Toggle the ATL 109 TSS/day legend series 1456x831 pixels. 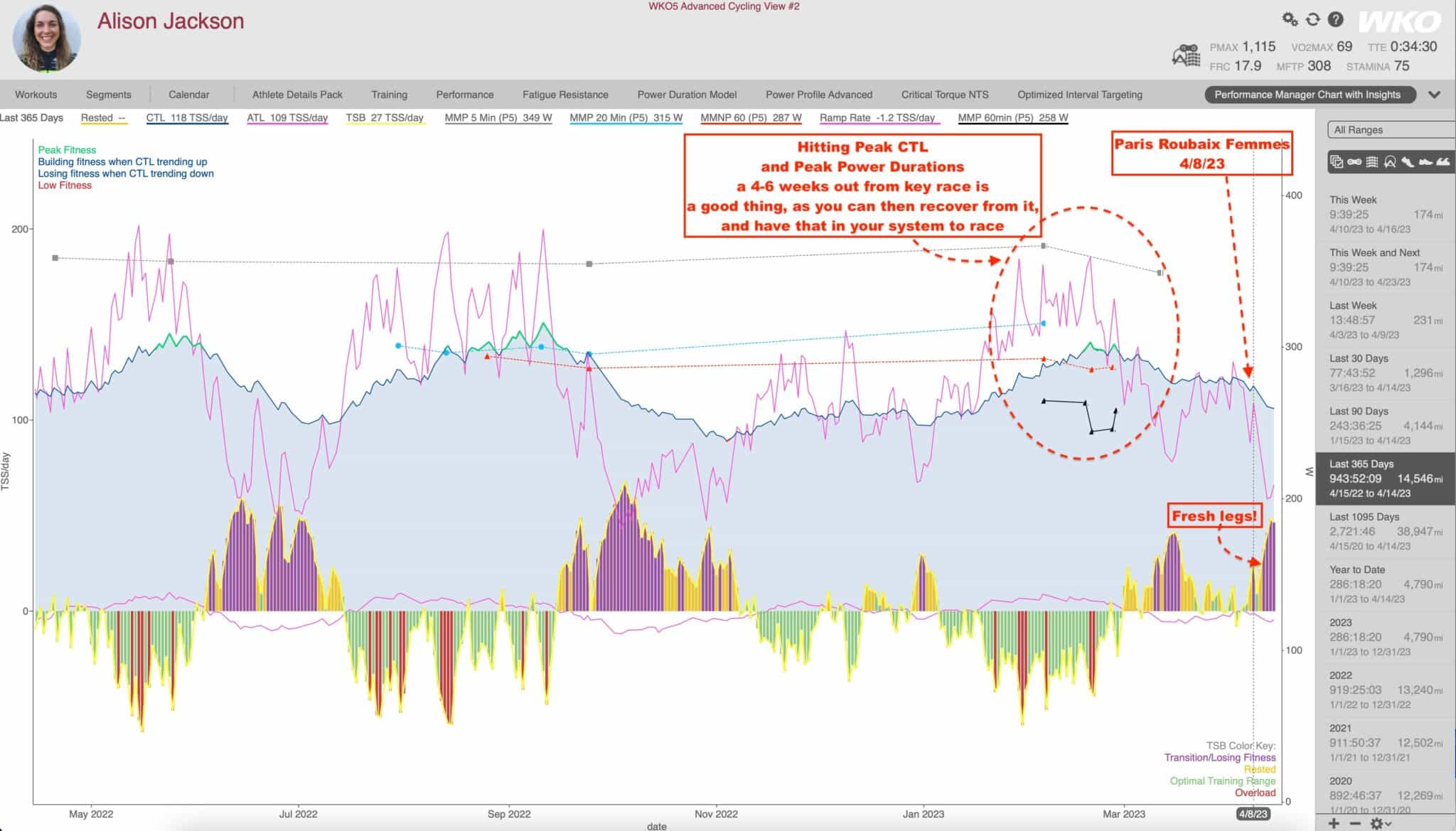click(287, 118)
